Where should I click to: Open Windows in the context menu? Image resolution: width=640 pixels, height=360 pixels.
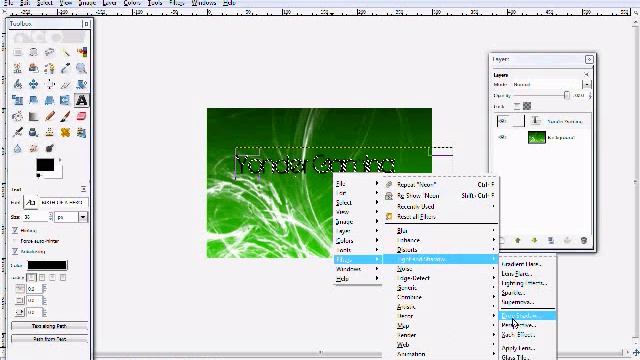pyautogui.click(x=357, y=269)
